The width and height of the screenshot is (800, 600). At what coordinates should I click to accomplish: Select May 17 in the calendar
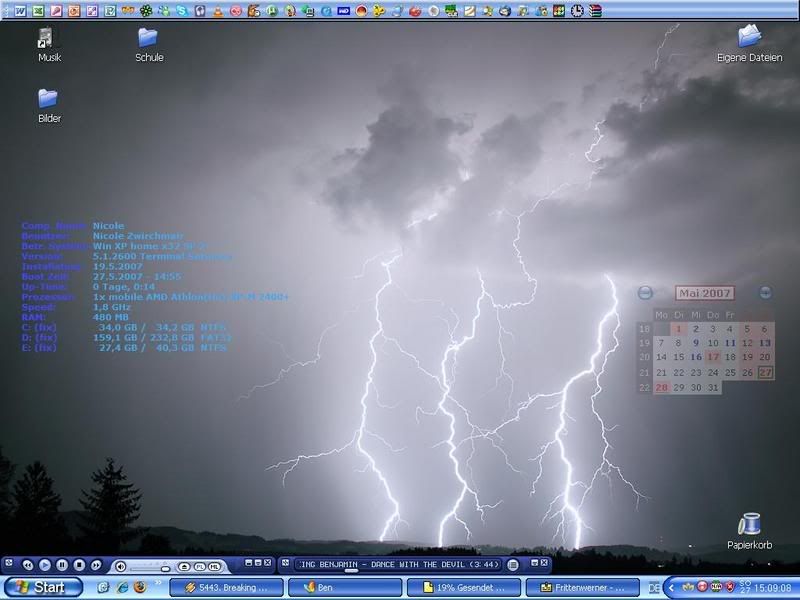[713, 357]
